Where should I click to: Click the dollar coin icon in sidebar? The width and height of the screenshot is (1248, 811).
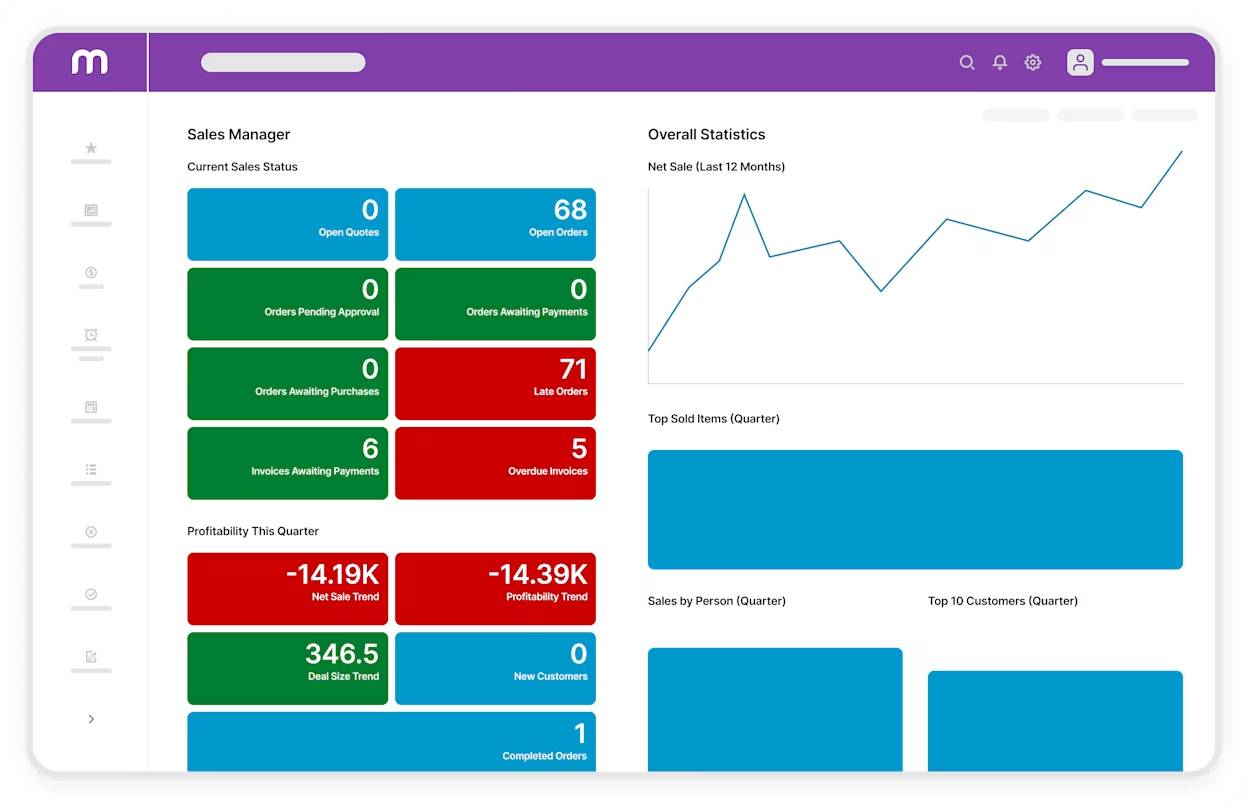click(91, 273)
